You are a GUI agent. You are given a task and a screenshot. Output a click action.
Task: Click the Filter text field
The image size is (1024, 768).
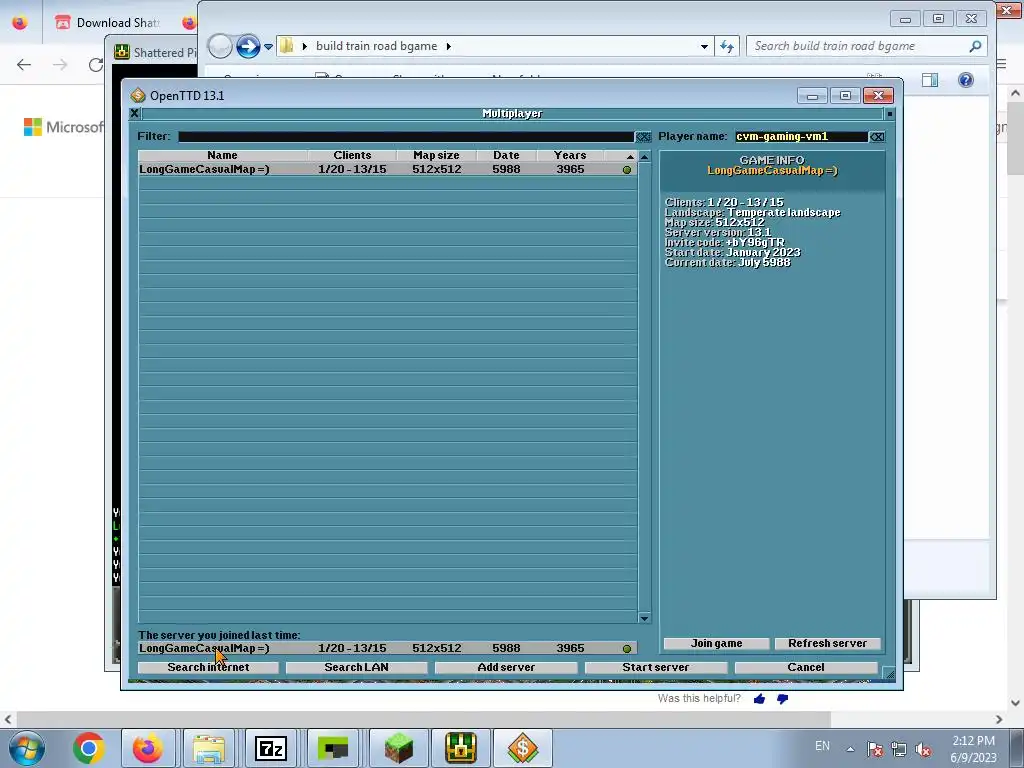pos(406,136)
